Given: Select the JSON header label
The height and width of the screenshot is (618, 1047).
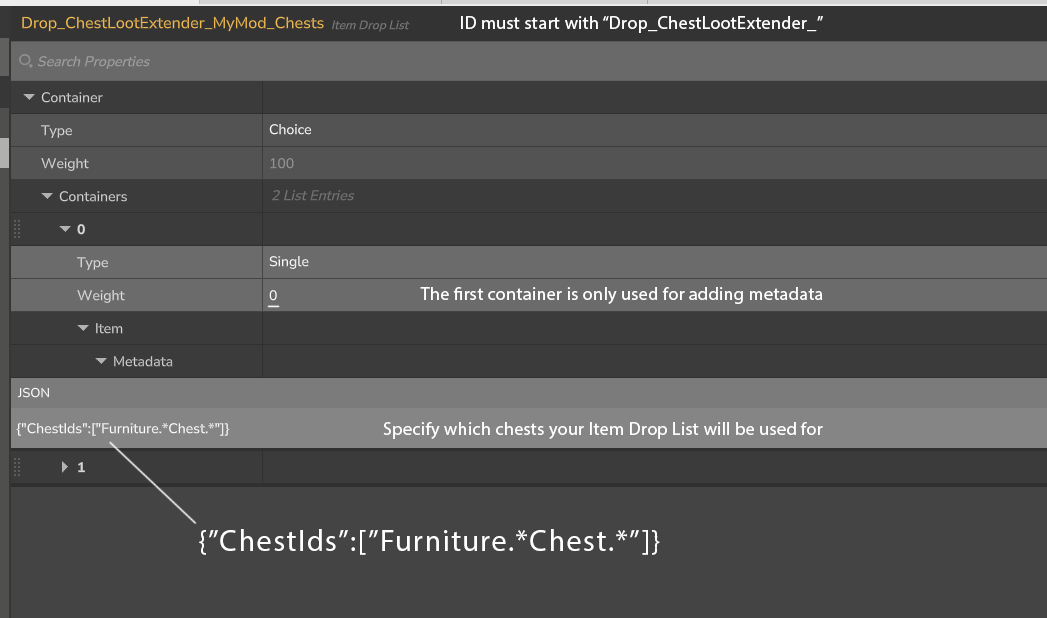Looking at the screenshot, I should coord(33,393).
